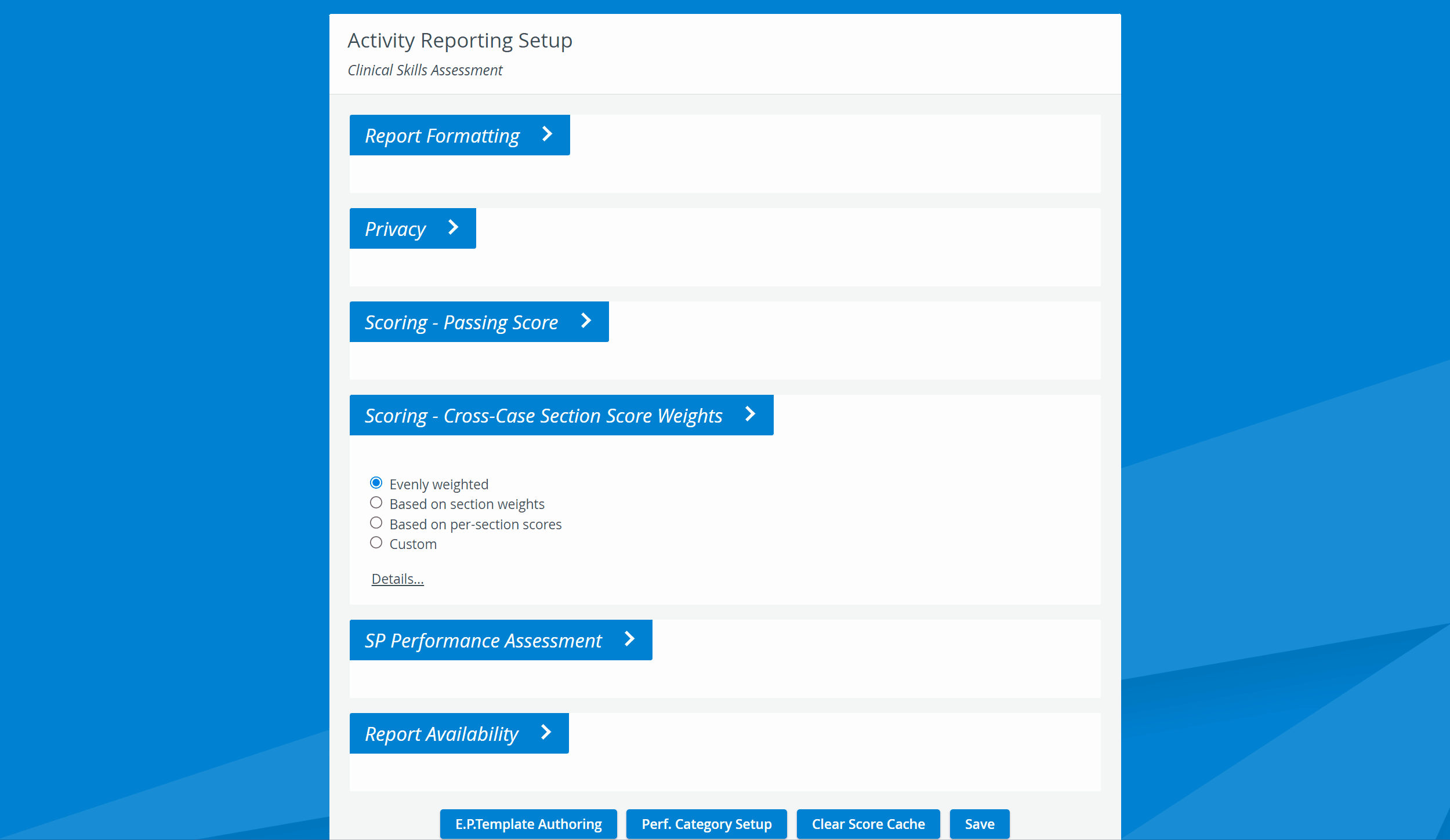Click the chevron icon beside Privacy
Image resolution: width=1450 pixels, height=840 pixels.
point(453,228)
